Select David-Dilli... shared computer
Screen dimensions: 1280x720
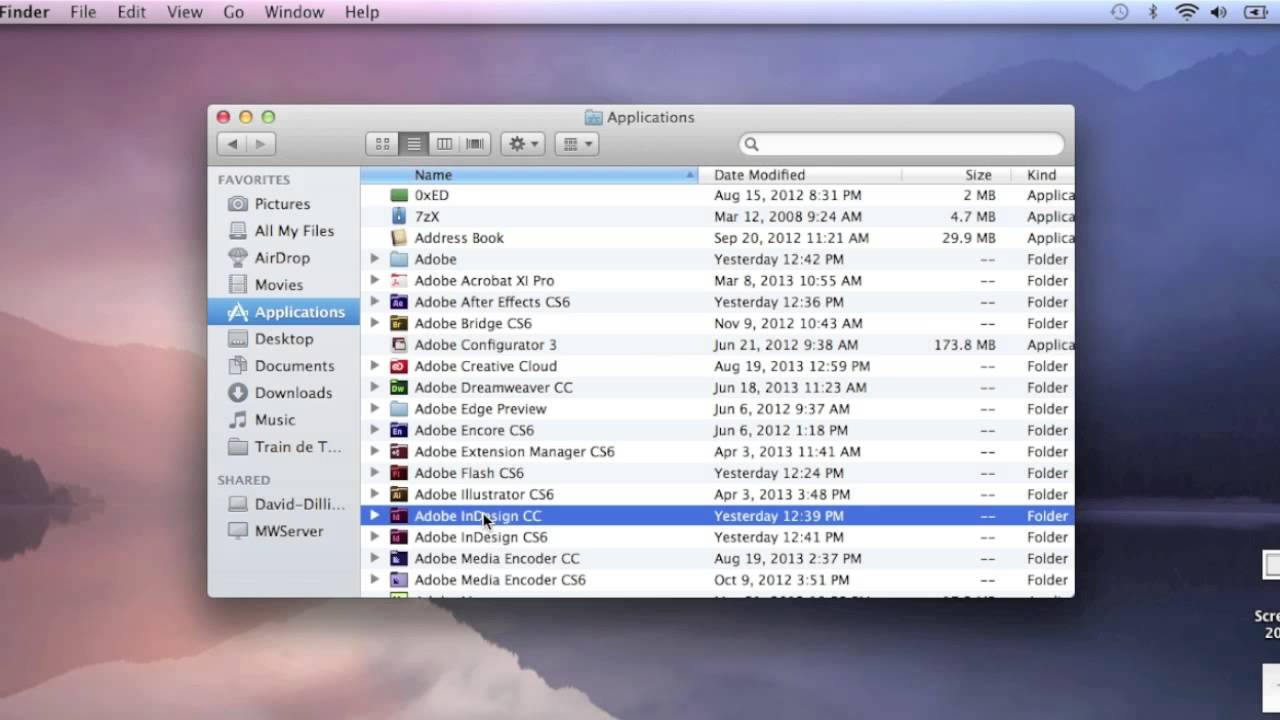tap(284, 504)
